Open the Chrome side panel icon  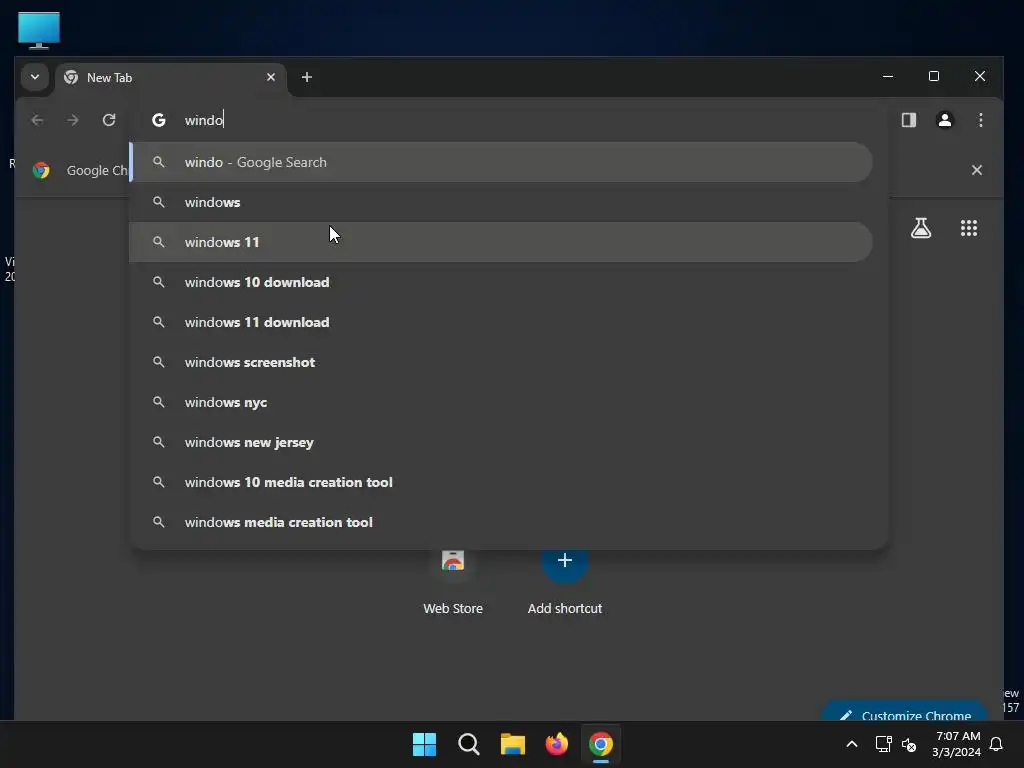pos(908,120)
